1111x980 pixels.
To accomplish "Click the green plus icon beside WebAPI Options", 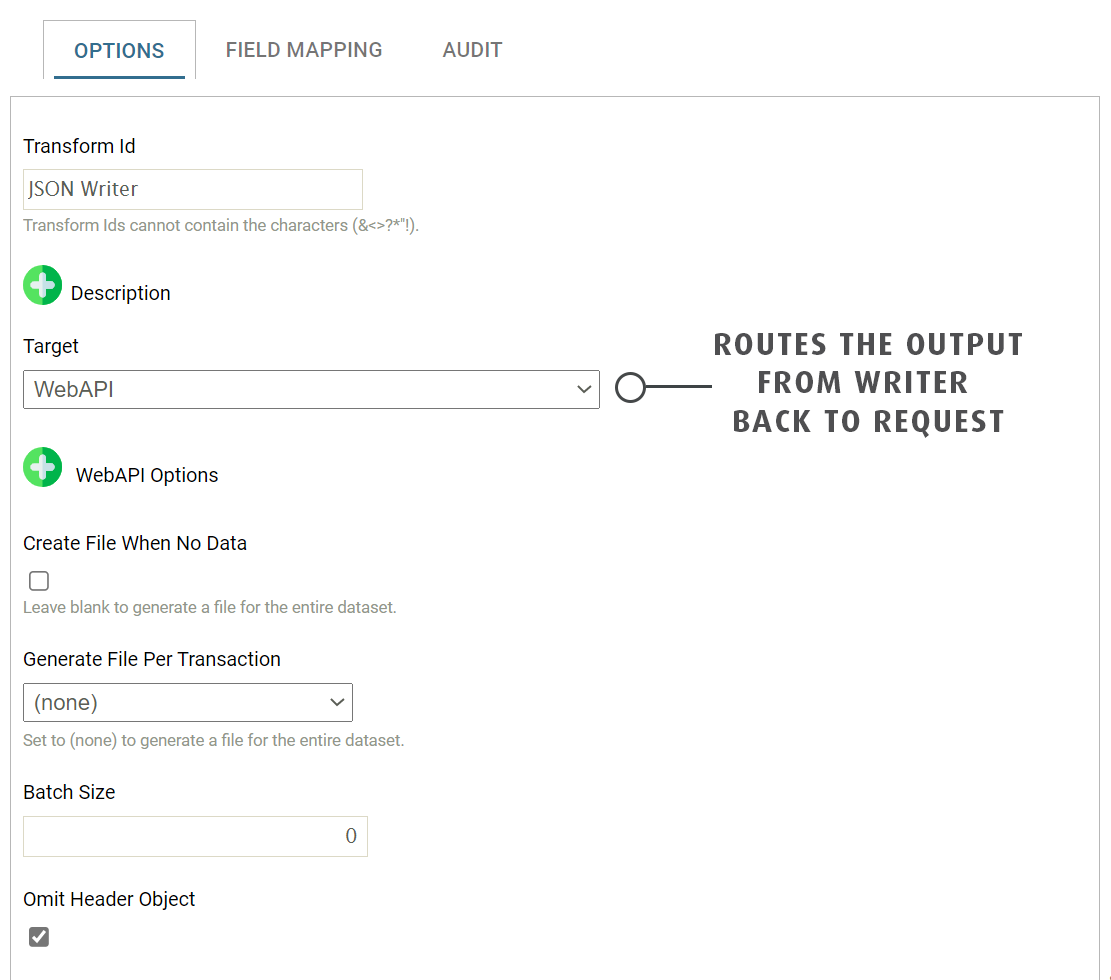I will pos(42,467).
